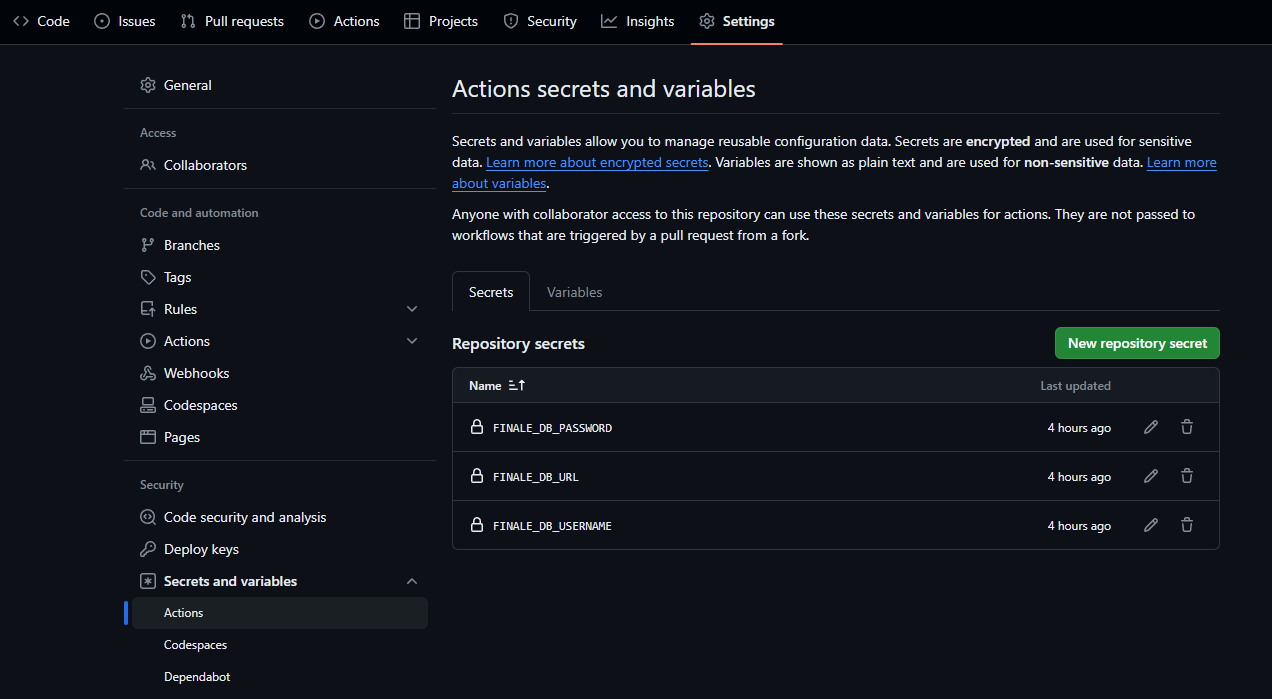This screenshot has width=1272, height=699.
Task: Click the FINALE_DB_PASSWORD name text
Action: [x=552, y=428]
